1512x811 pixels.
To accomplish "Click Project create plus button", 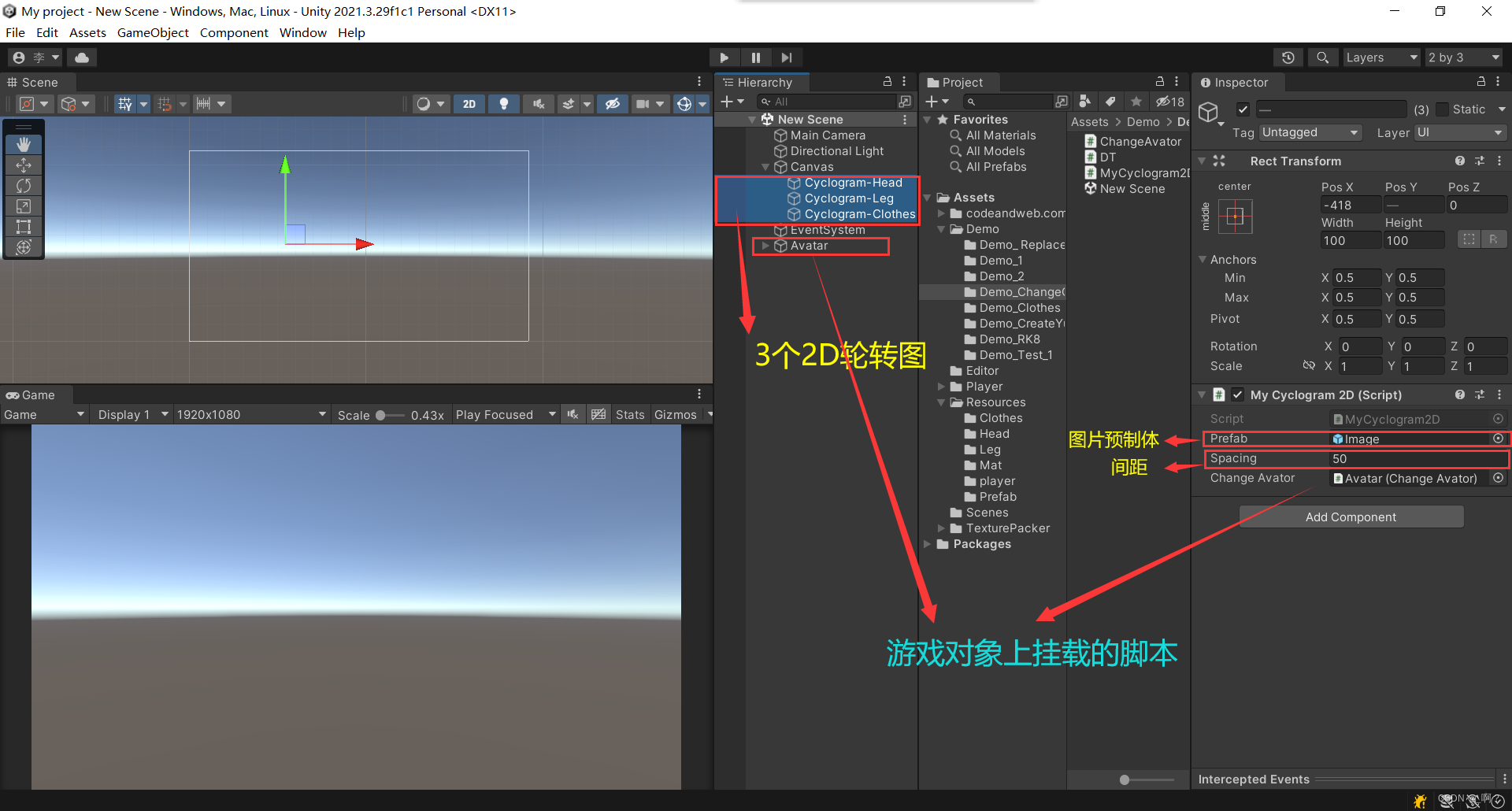I will 936,102.
